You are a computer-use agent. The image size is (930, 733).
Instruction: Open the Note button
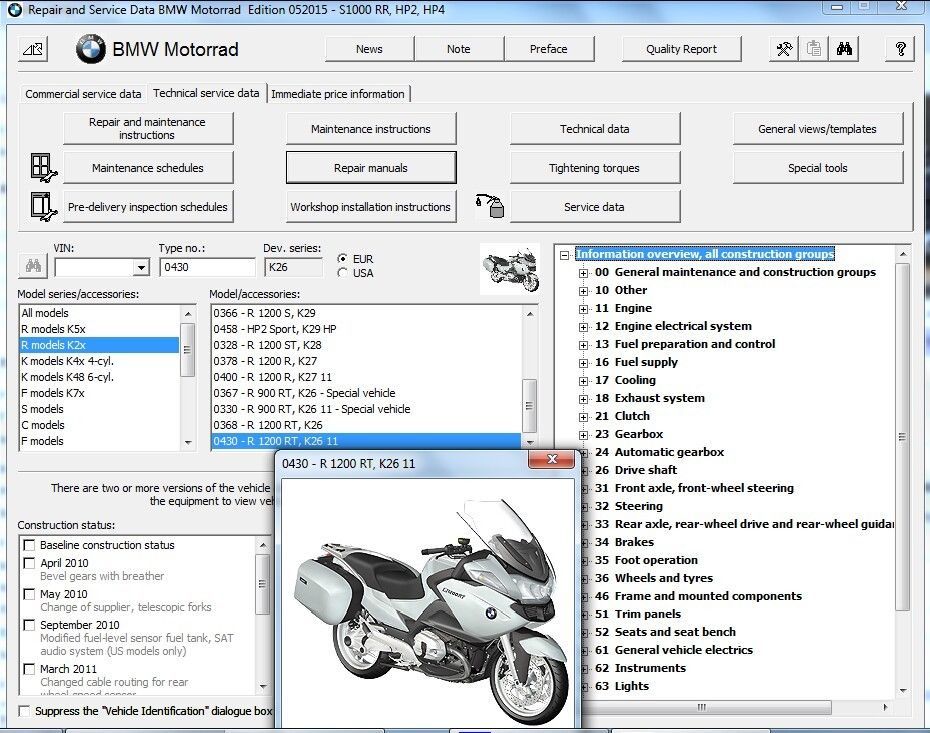(458, 49)
